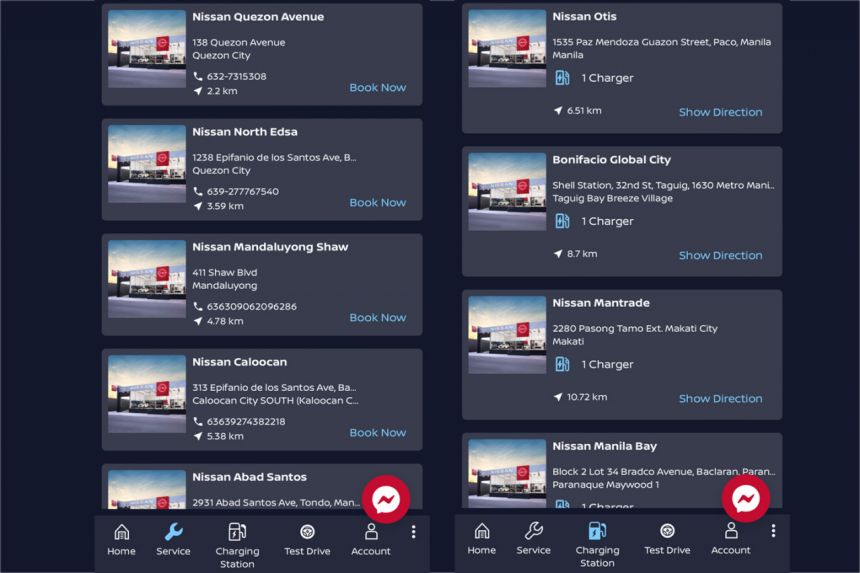This screenshot has height=573, width=860.
Task: Select Bonifacio Global City title
Action: pos(612,160)
